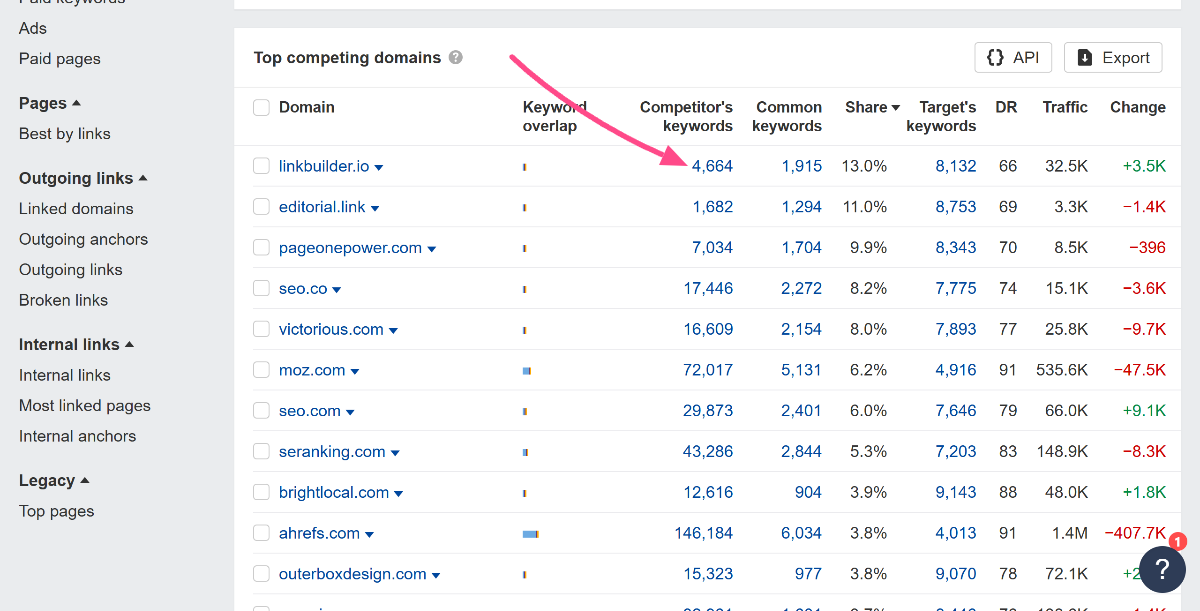This screenshot has width=1200, height=611.
Task: Collapse the Outgoing links sidebar section
Action: 83,178
